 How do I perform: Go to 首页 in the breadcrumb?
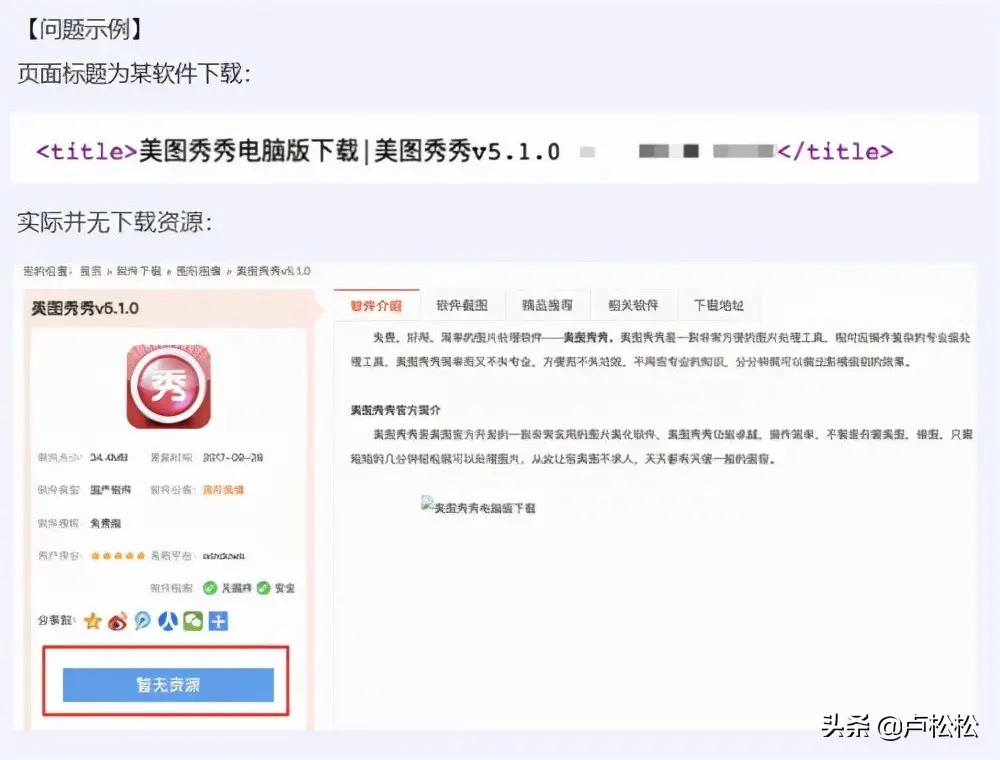pos(91,271)
